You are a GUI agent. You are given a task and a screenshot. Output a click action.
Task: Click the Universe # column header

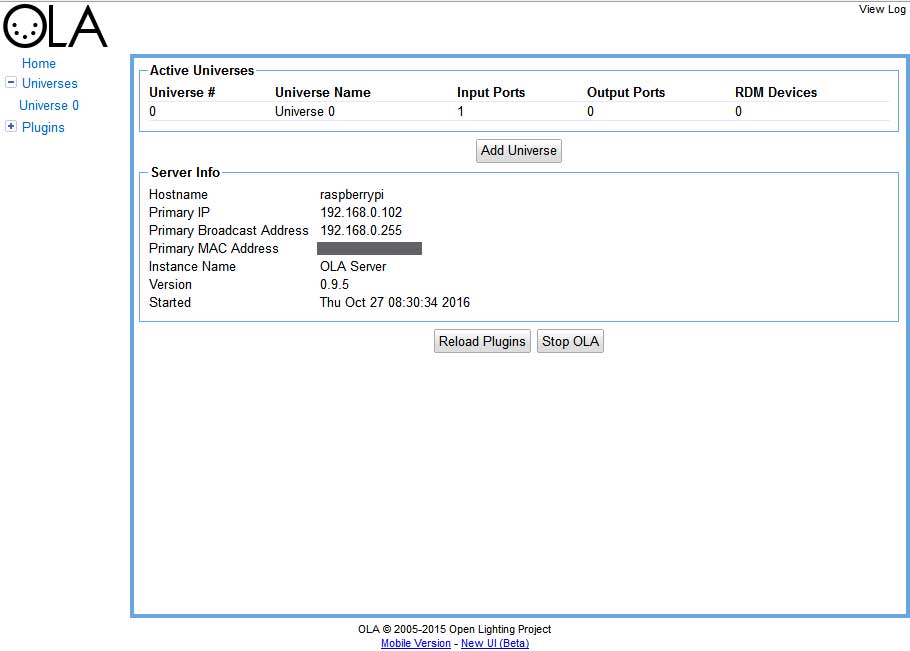182,93
